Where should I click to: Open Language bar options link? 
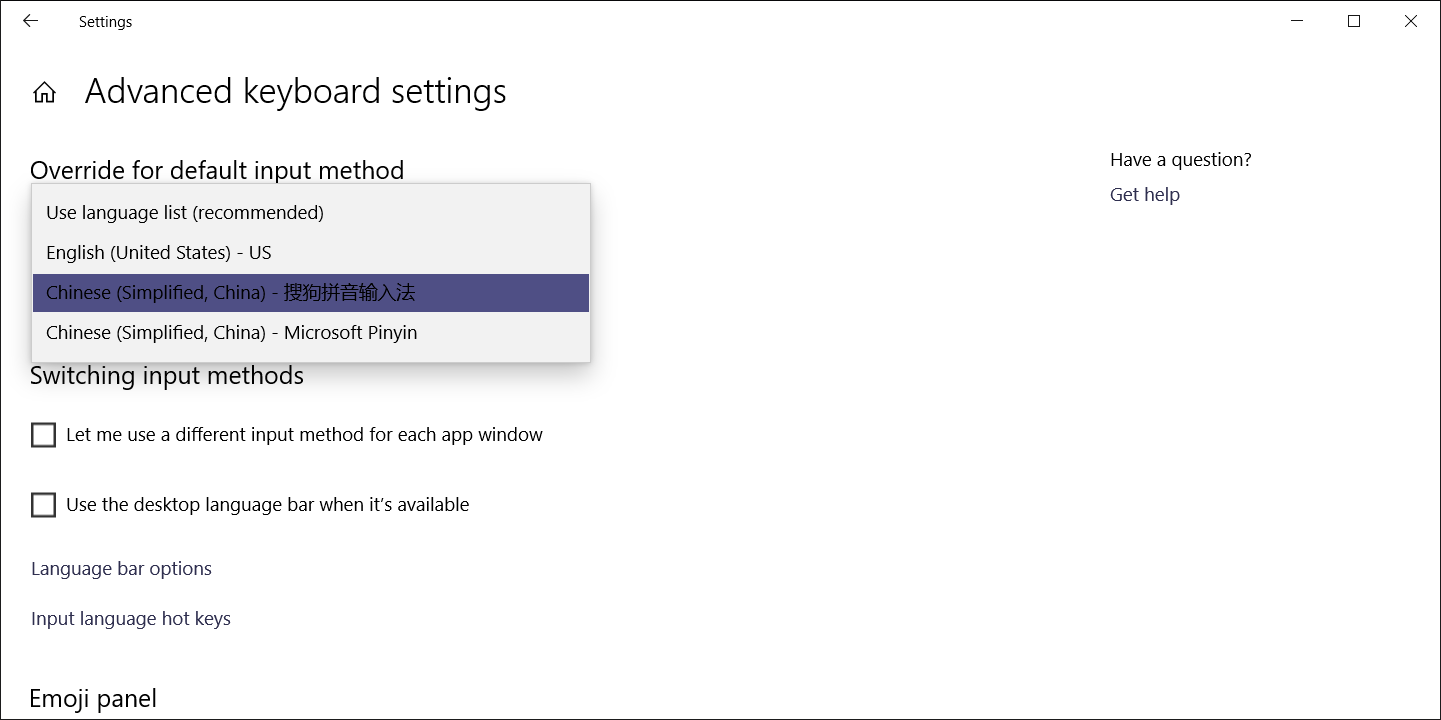(121, 569)
